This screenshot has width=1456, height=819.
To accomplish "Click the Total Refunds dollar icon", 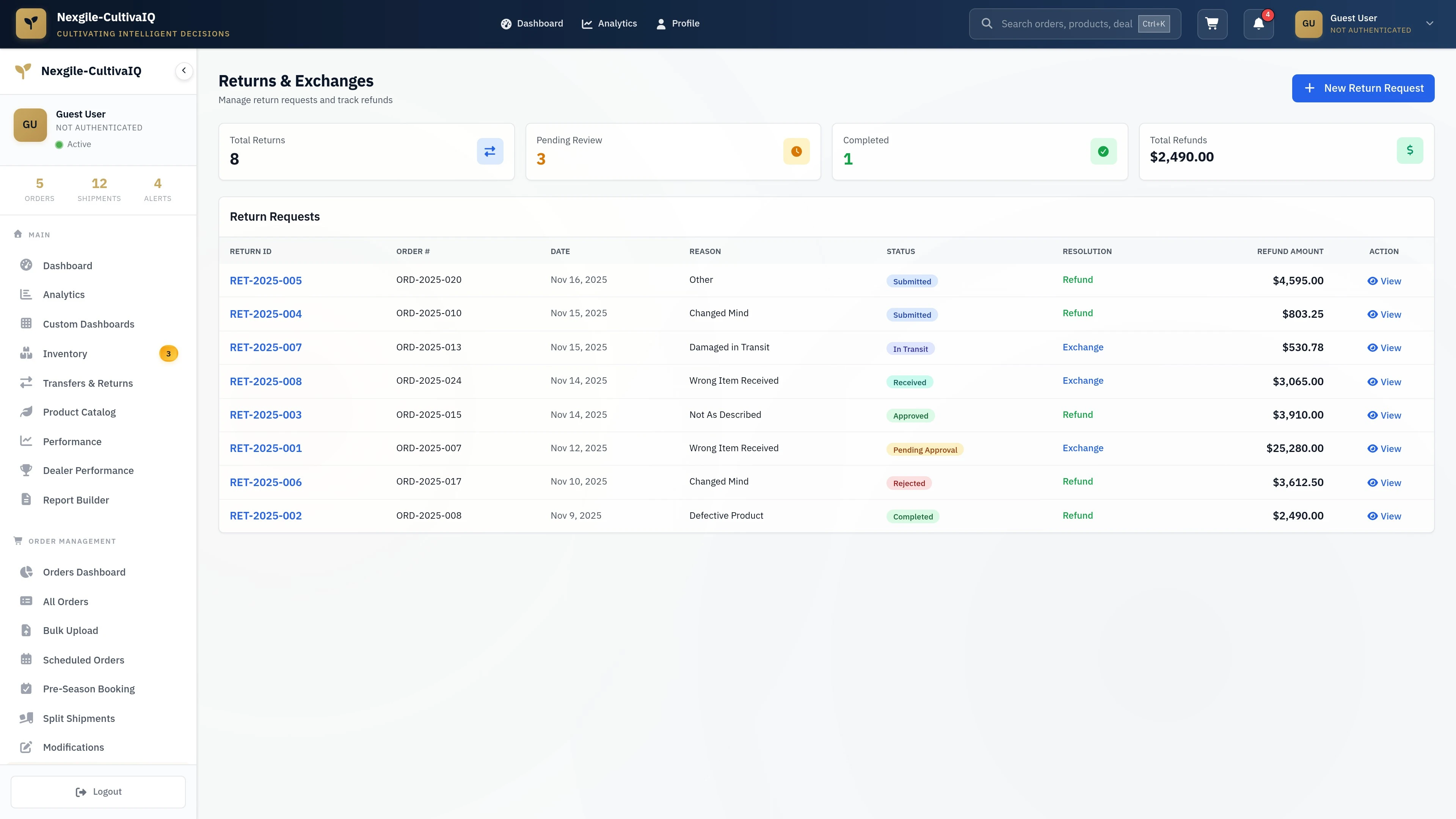I will 1410,151.
